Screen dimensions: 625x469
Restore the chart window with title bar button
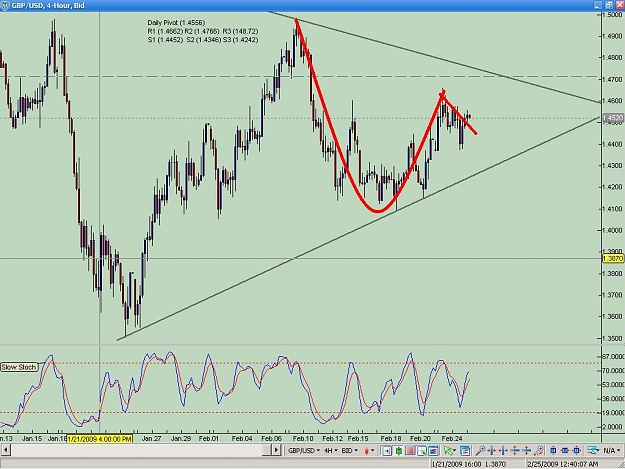coord(609,5)
